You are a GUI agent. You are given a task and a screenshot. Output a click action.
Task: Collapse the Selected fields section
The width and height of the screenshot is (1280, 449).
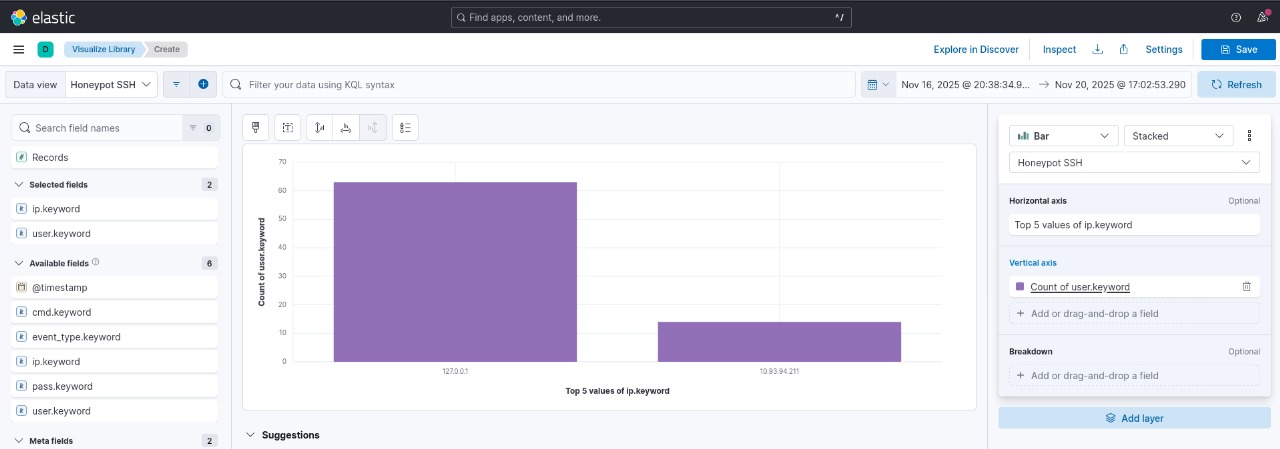pos(19,185)
